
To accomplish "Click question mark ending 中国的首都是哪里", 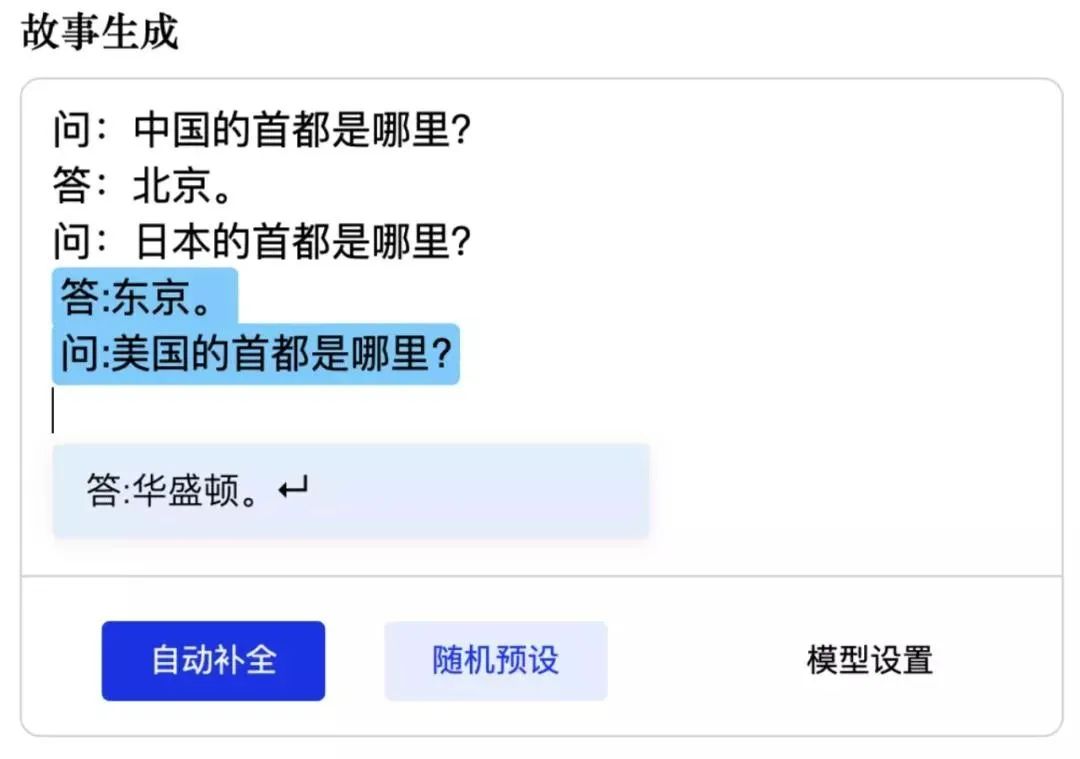I will click(461, 130).
